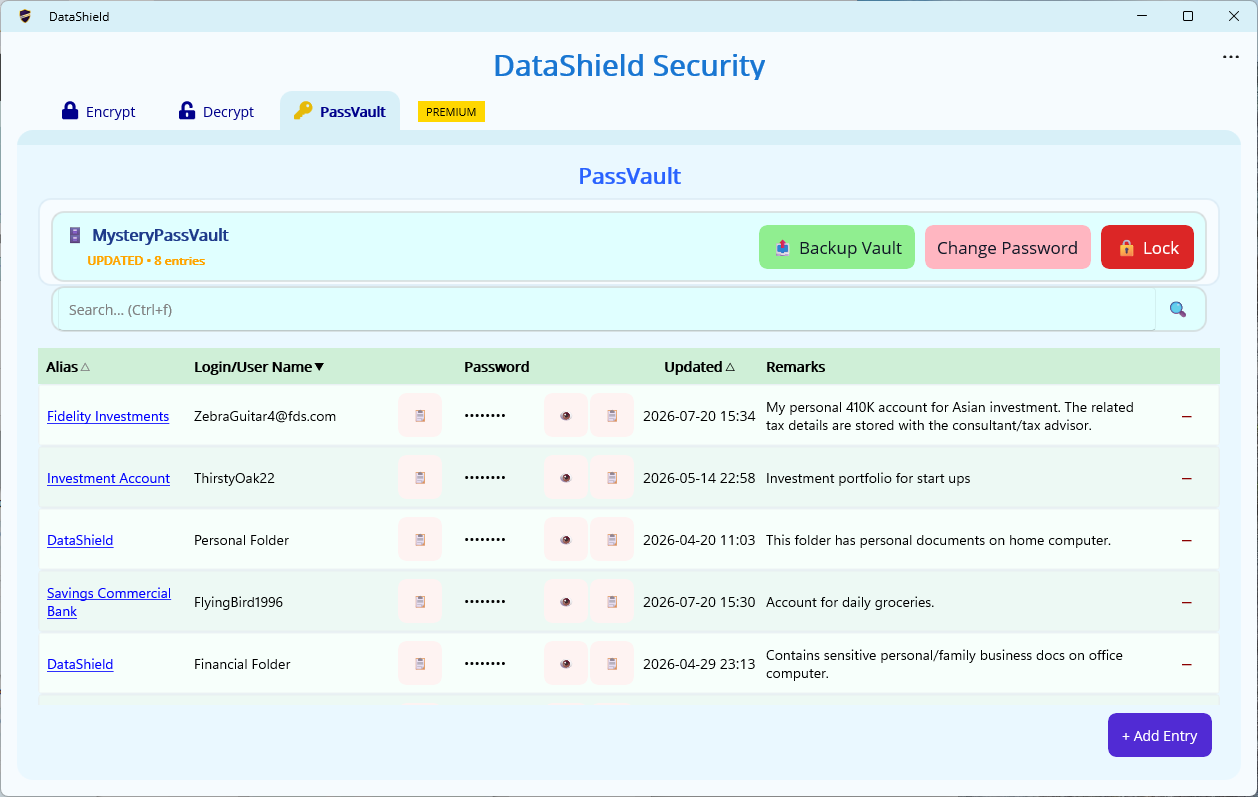
Task: Copy the Investment Account password
Action: pyautogui.click(x=612, y=477)
